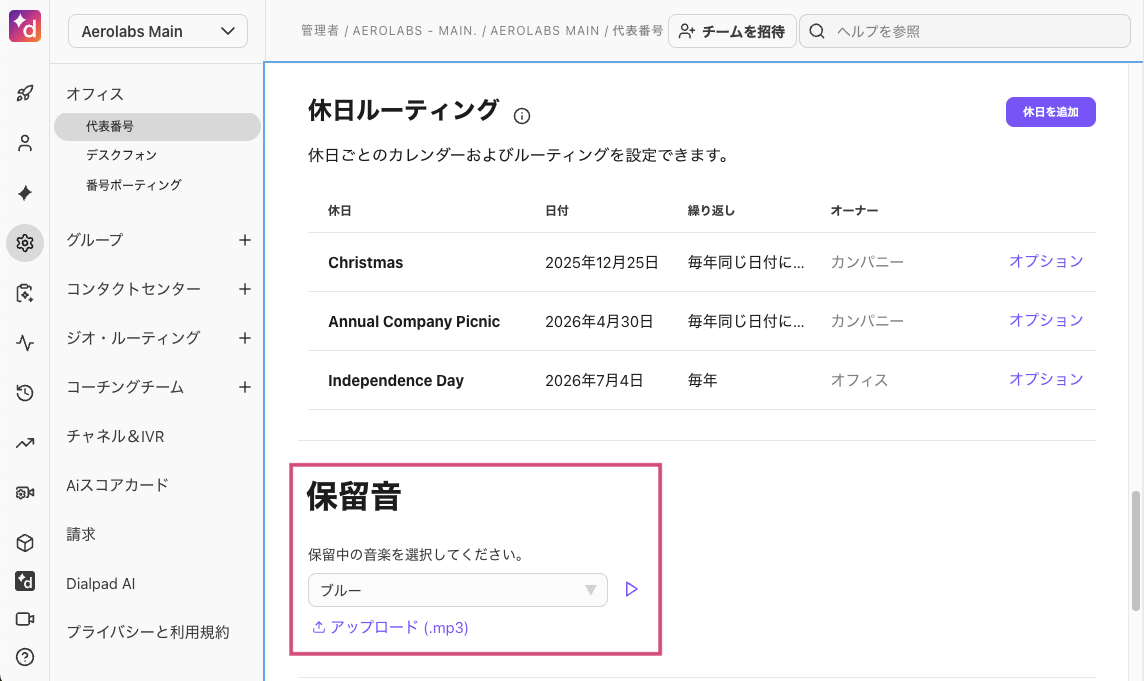Click the rocket icon in left sidebar
1144x681 pixels.
(25, 94)
